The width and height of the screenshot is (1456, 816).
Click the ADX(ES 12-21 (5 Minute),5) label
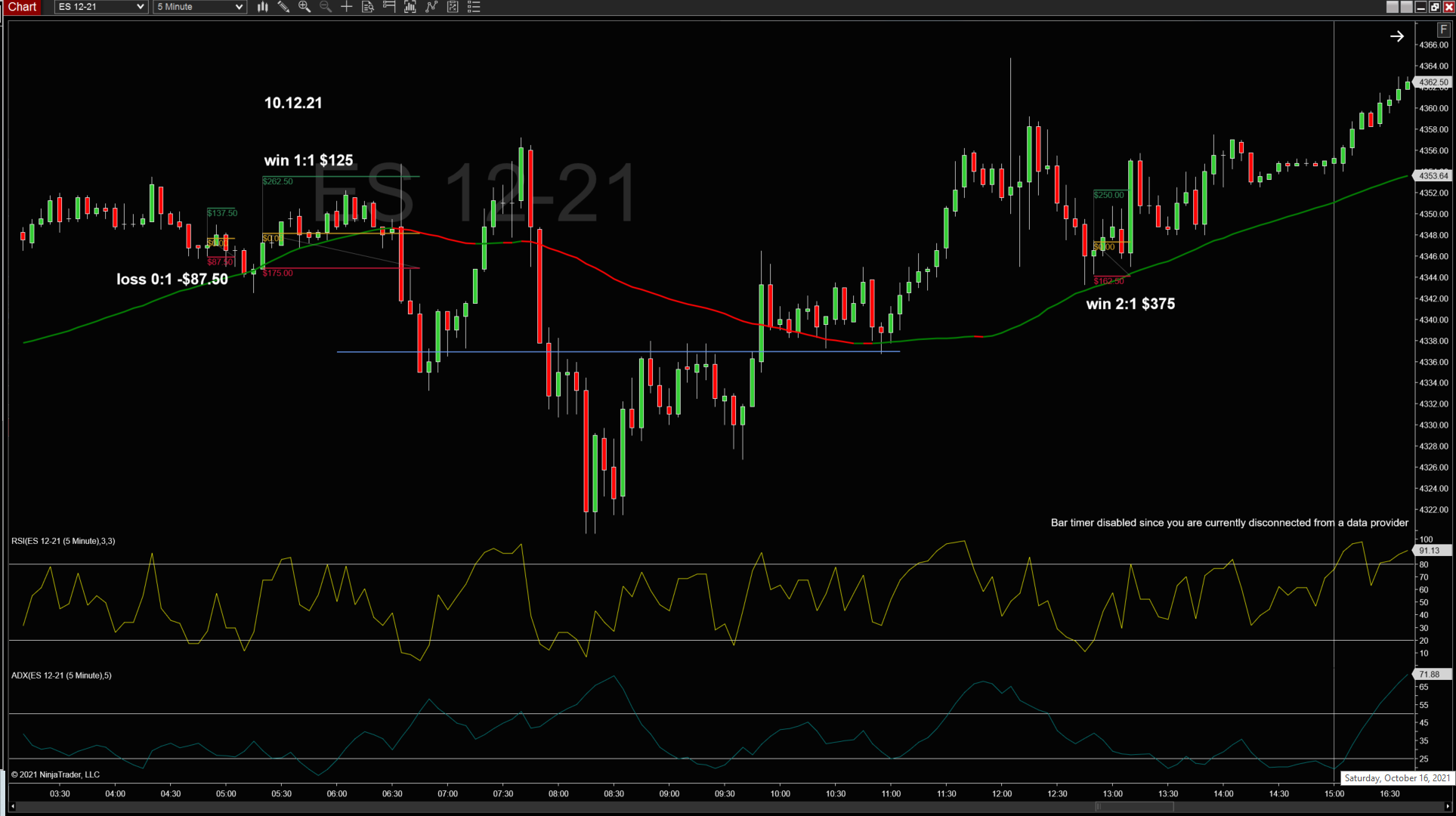(x=61, y=675)
